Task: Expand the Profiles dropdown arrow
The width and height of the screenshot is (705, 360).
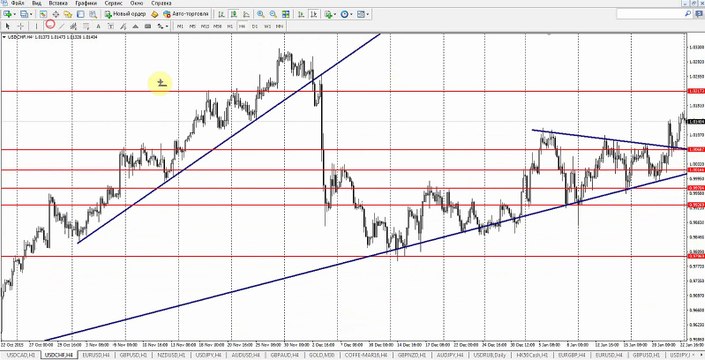Action: (31, 14)
